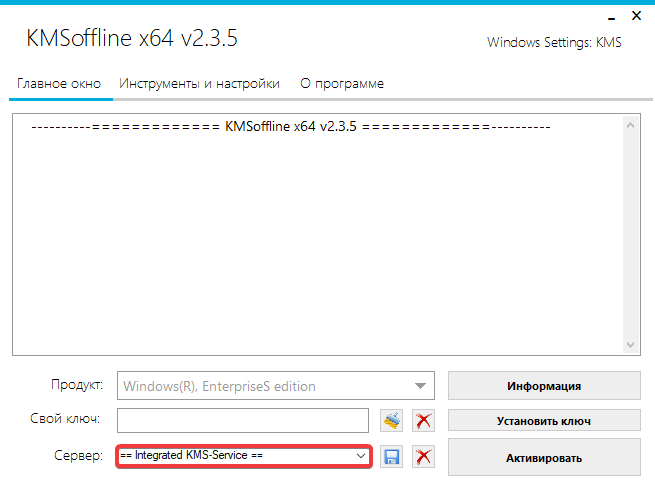
Task: Minimize the KMSoffline window
Action: point(612,18)
